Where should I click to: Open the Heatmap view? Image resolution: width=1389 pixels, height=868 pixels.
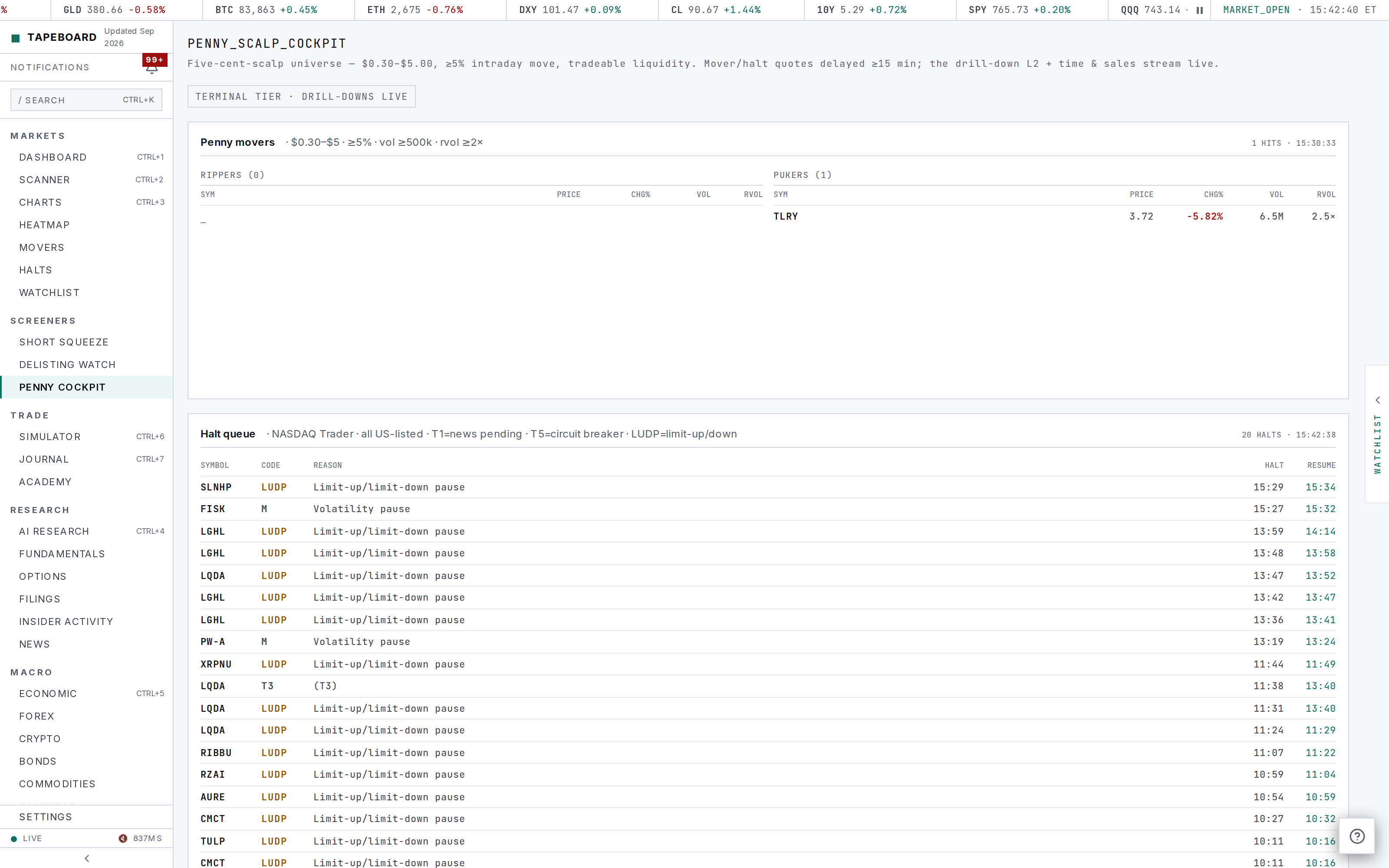(87, 225)
